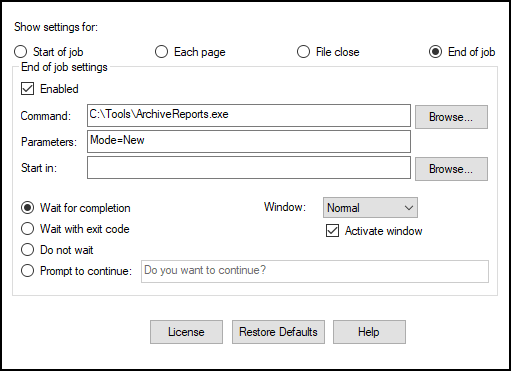Click the End of job settings group title
The width and height of the screenshot is (511, 371).
click(x=64, y=67)
